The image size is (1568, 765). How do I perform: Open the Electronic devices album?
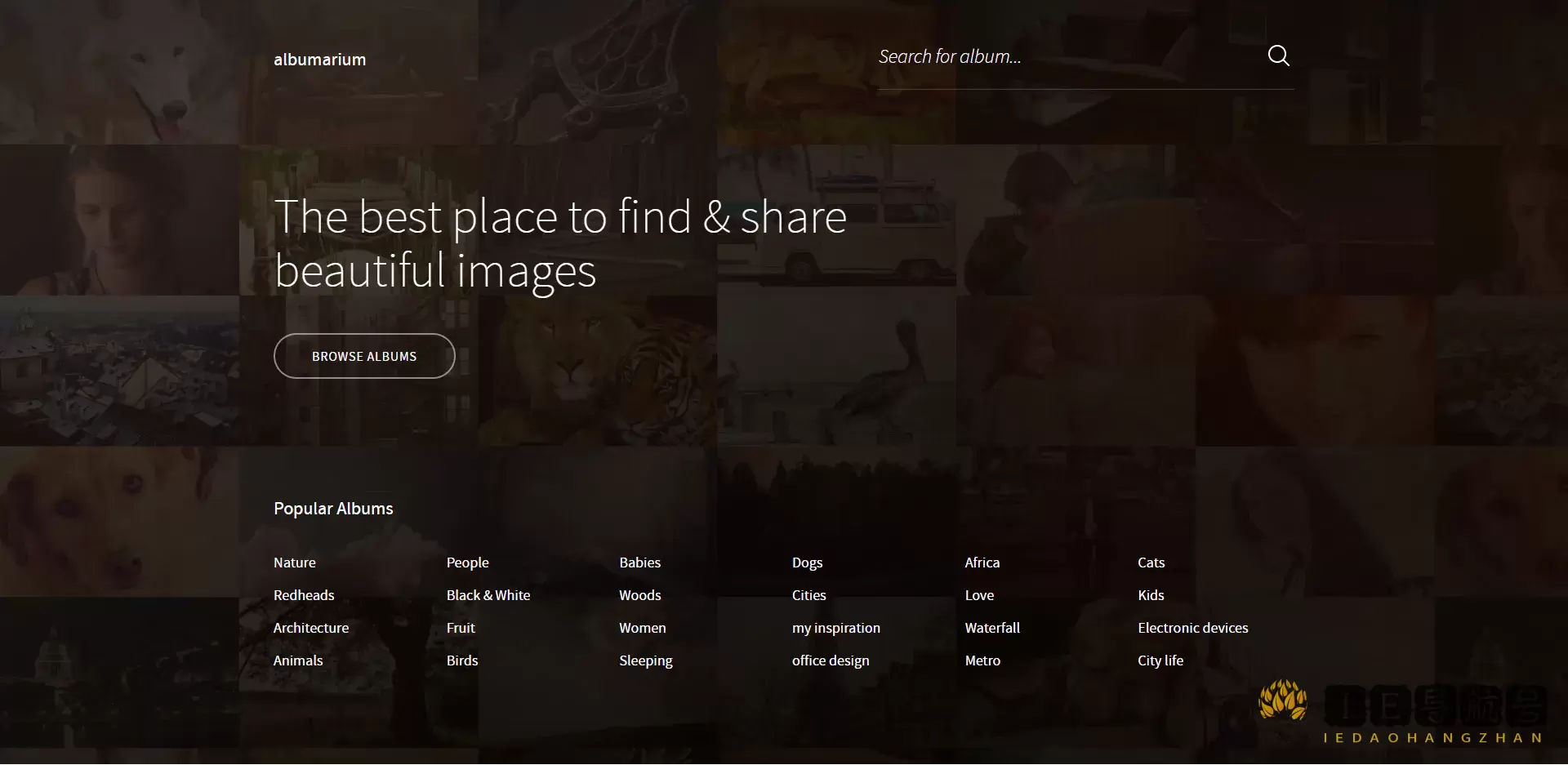click(x=1192, y=628)
